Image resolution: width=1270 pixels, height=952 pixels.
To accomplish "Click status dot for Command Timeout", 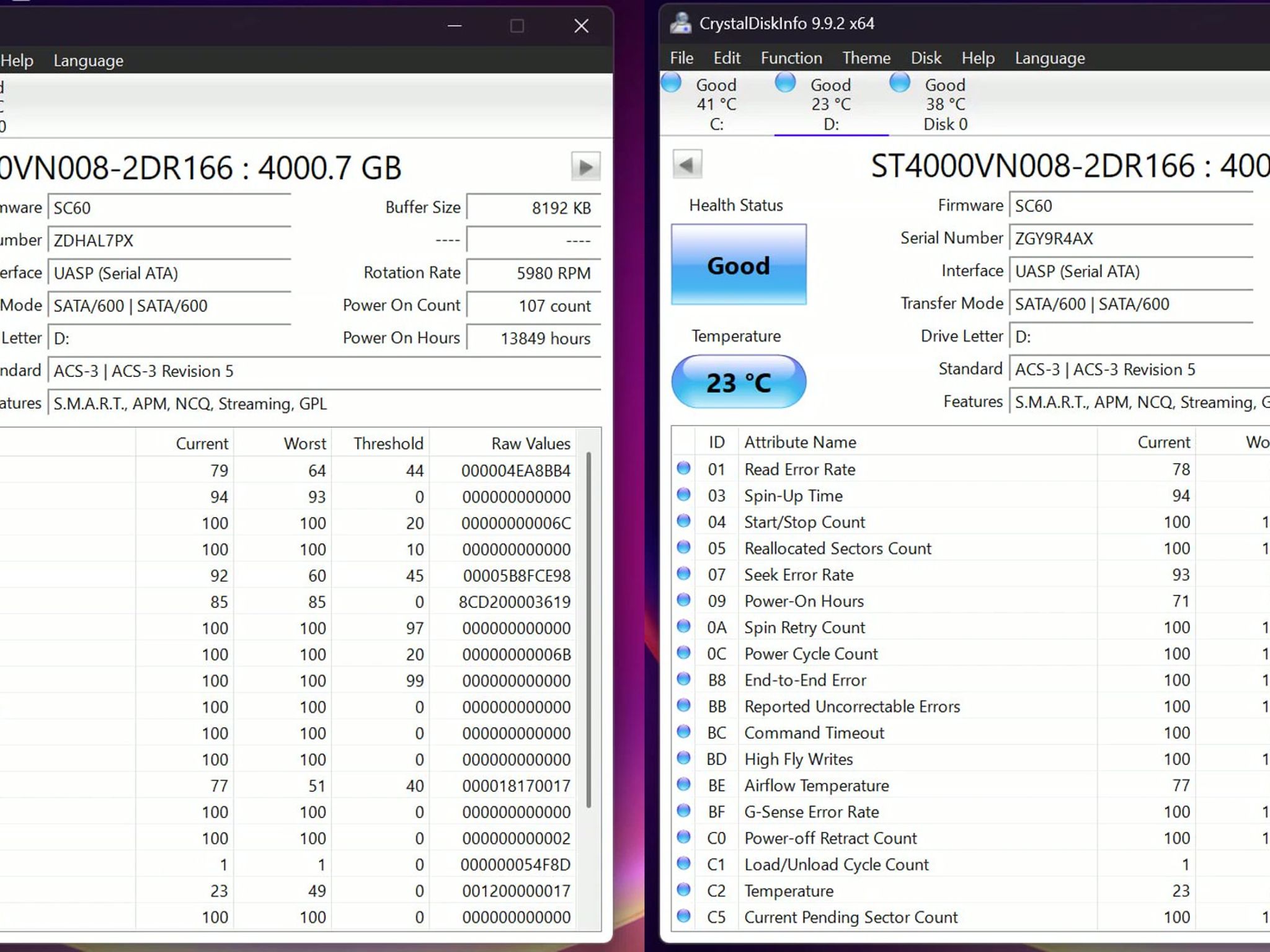I will [683, 732].
